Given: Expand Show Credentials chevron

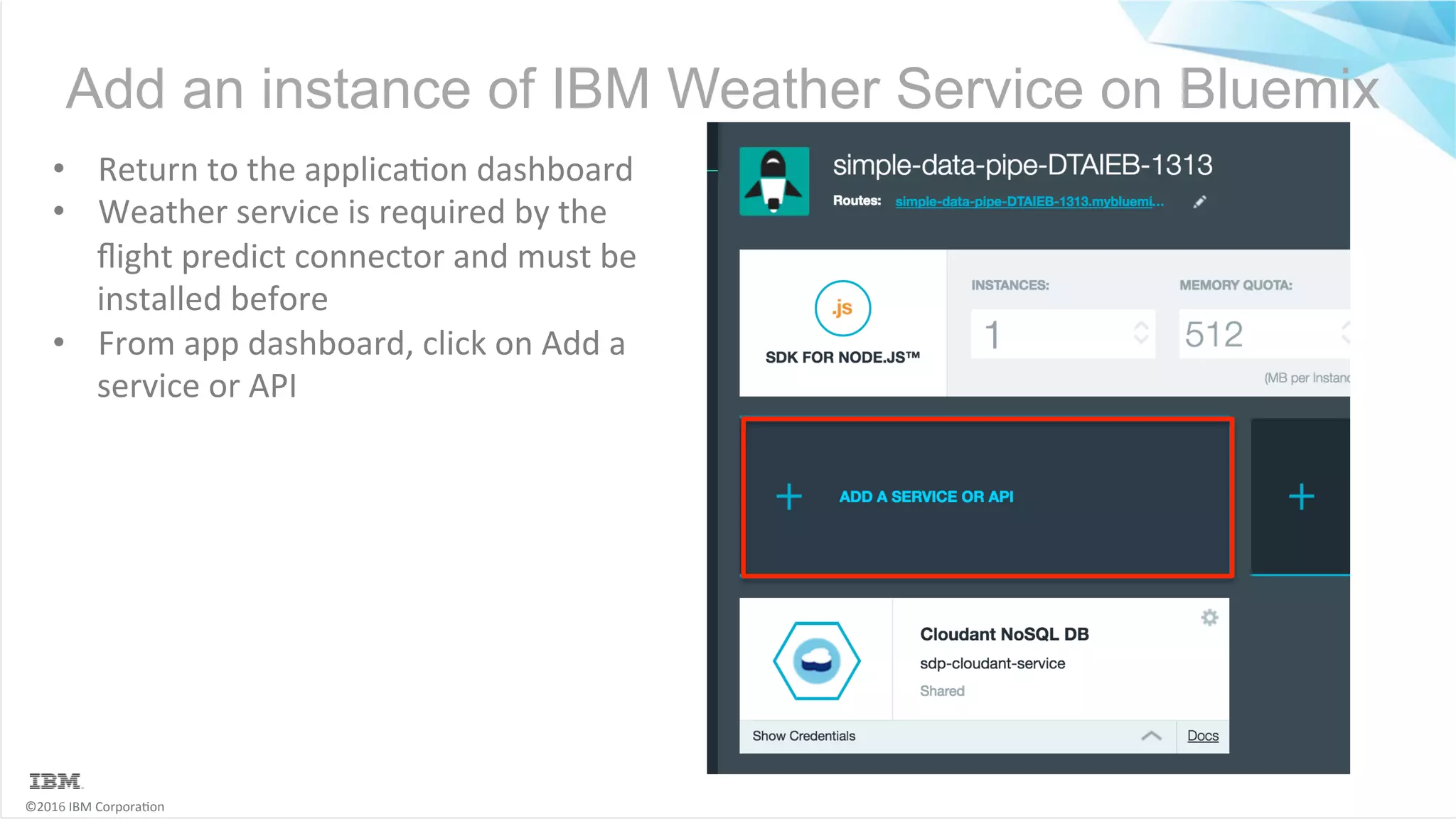Looking at the screenshot, I should 1151,736.
